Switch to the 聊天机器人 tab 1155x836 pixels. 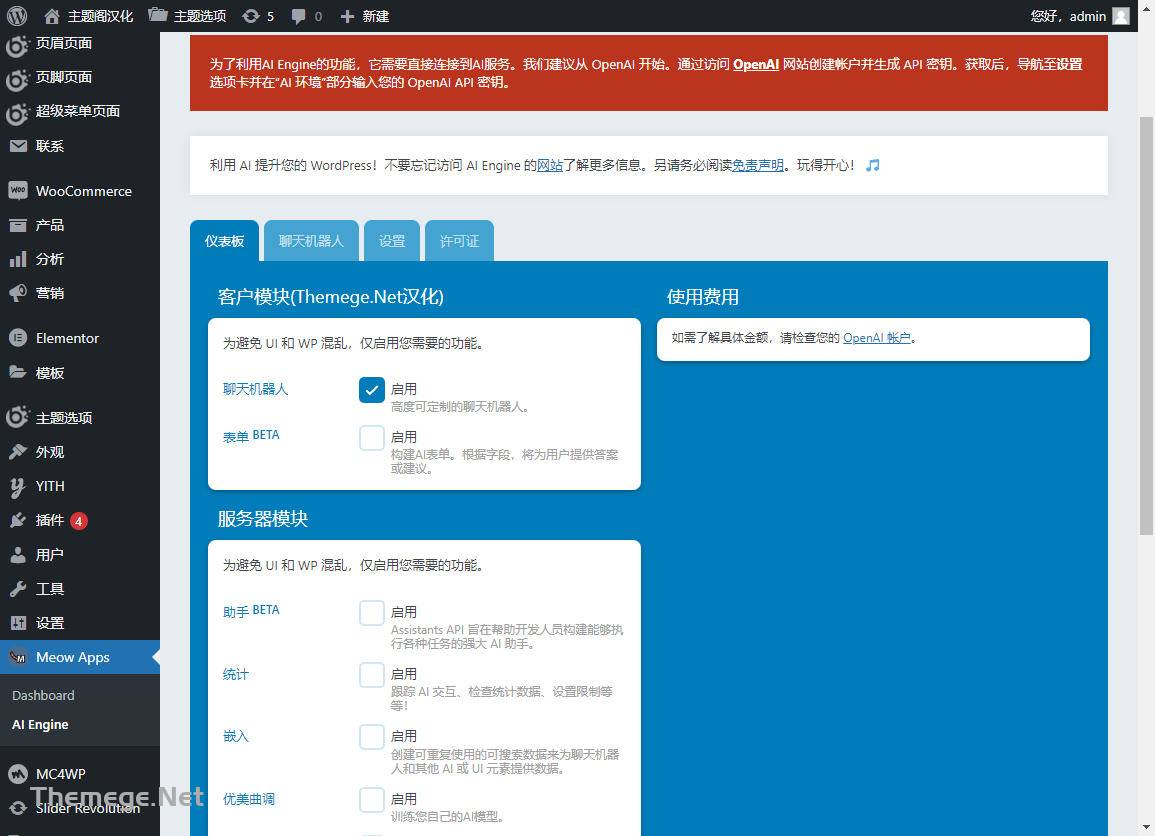pos(311,241)
